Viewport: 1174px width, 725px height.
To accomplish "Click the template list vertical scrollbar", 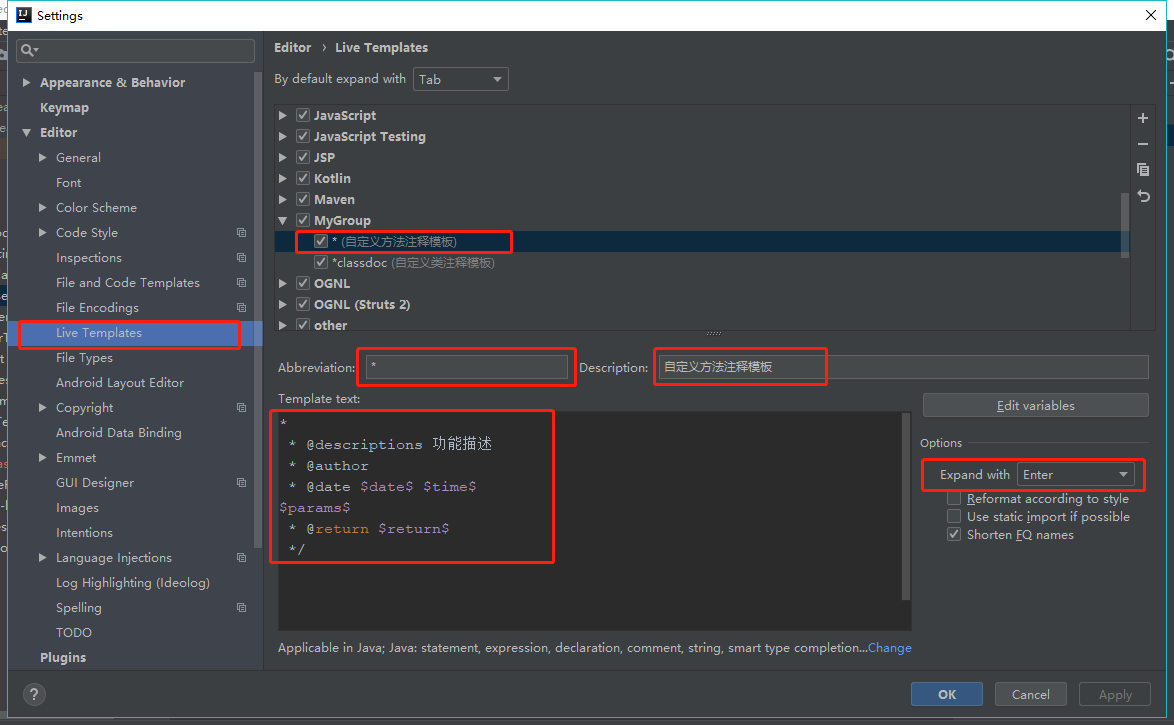I will tap(1124, 225).
